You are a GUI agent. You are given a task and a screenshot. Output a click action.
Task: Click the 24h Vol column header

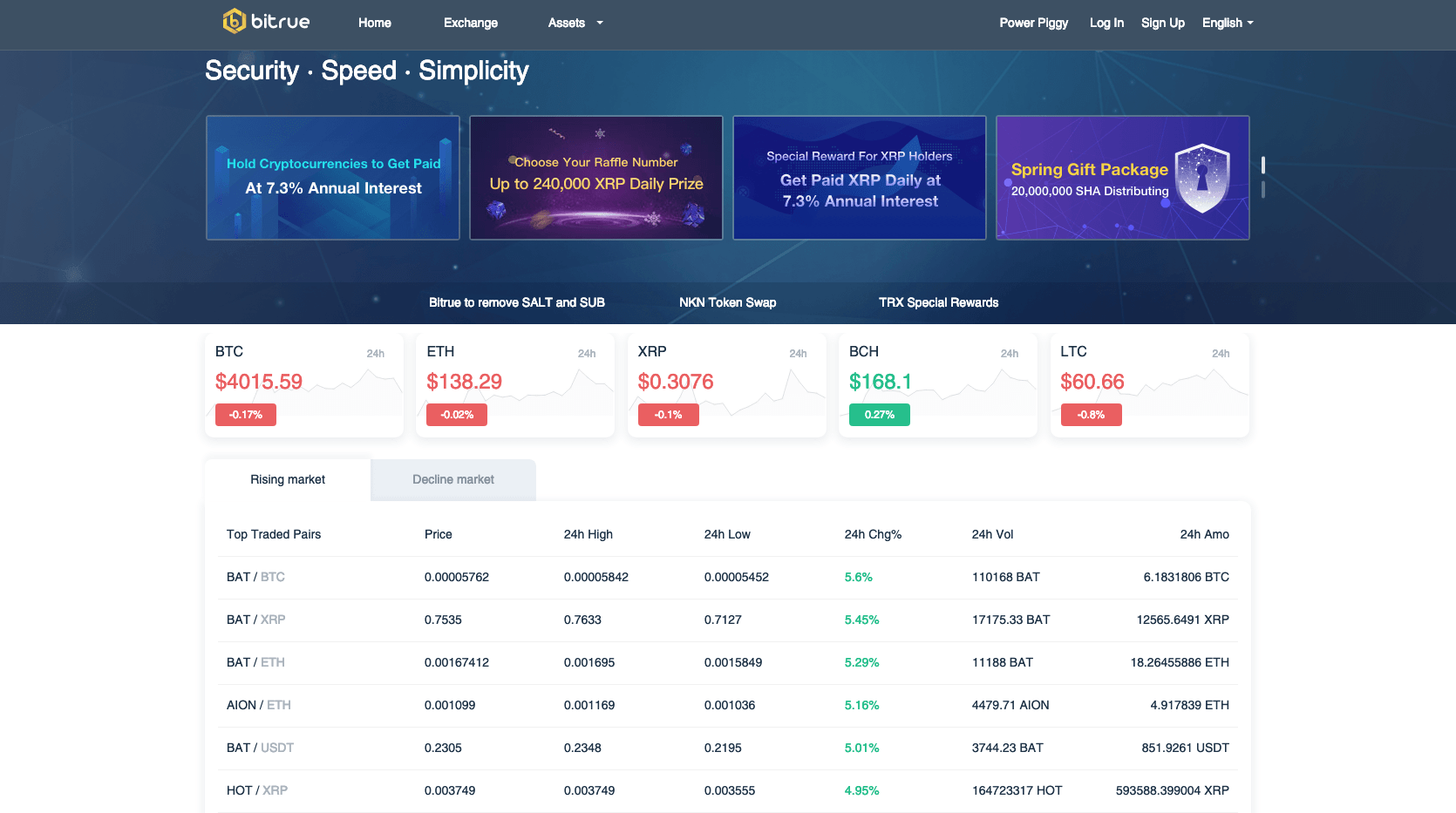[992, 534]
